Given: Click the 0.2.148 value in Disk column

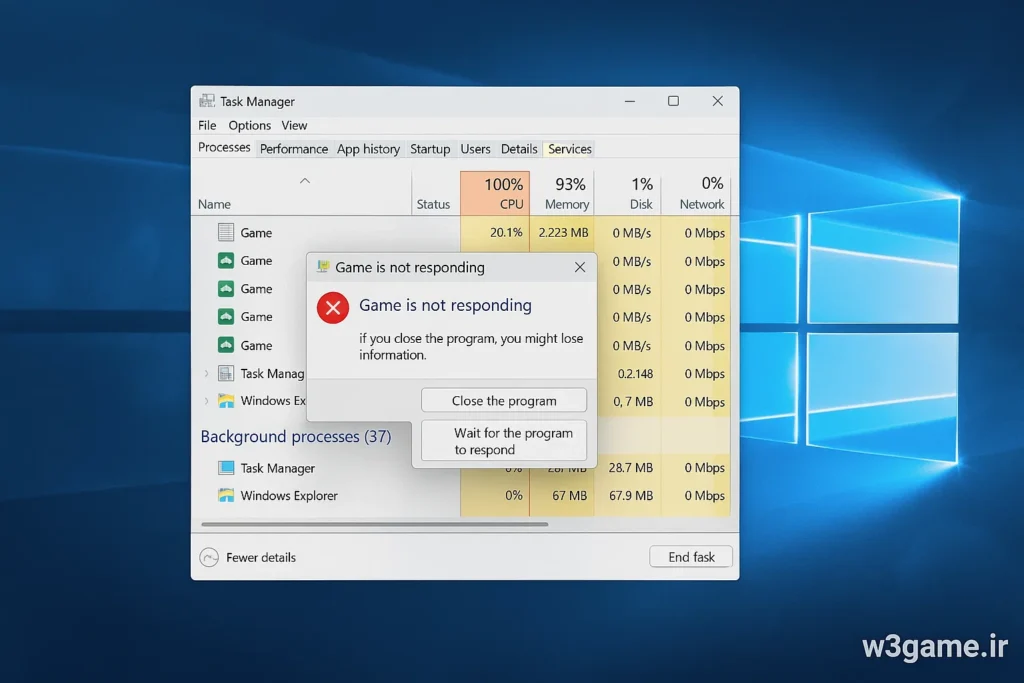Looking at the screenshot, I should pyautogui.click(x=635, y=373).
